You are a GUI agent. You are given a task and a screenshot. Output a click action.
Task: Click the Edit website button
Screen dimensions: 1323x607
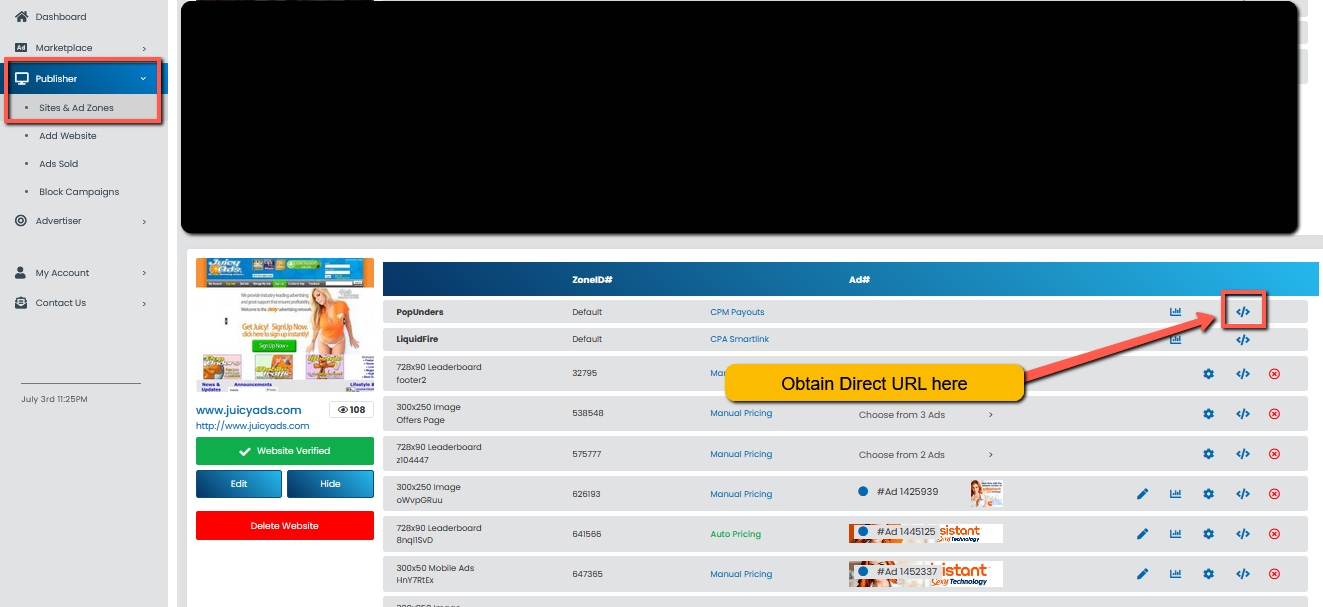click(x=239, y=484)
